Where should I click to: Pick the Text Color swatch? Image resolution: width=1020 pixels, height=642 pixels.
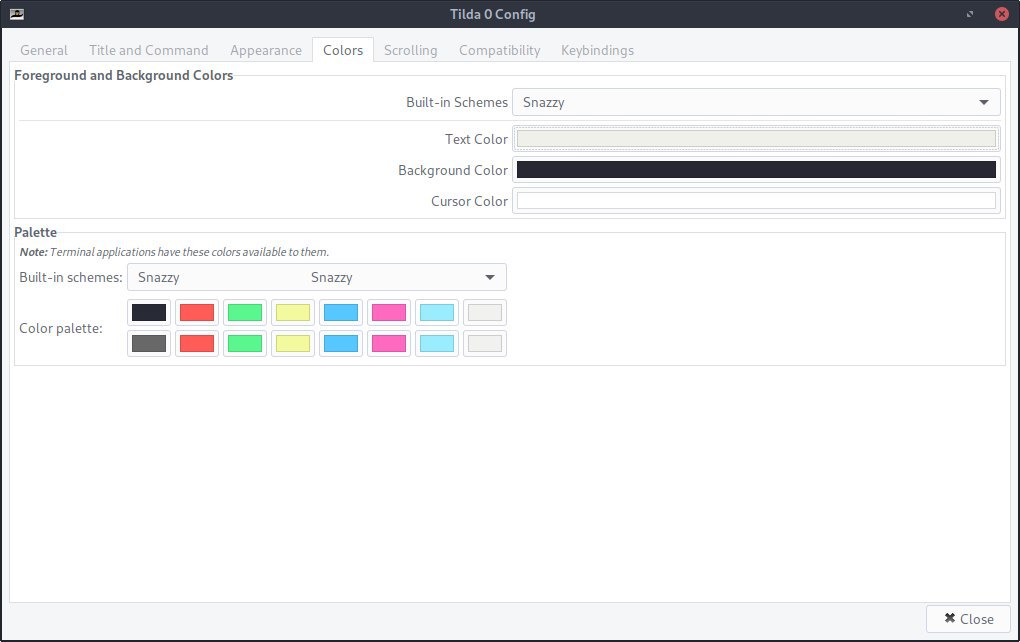point(756,139)
